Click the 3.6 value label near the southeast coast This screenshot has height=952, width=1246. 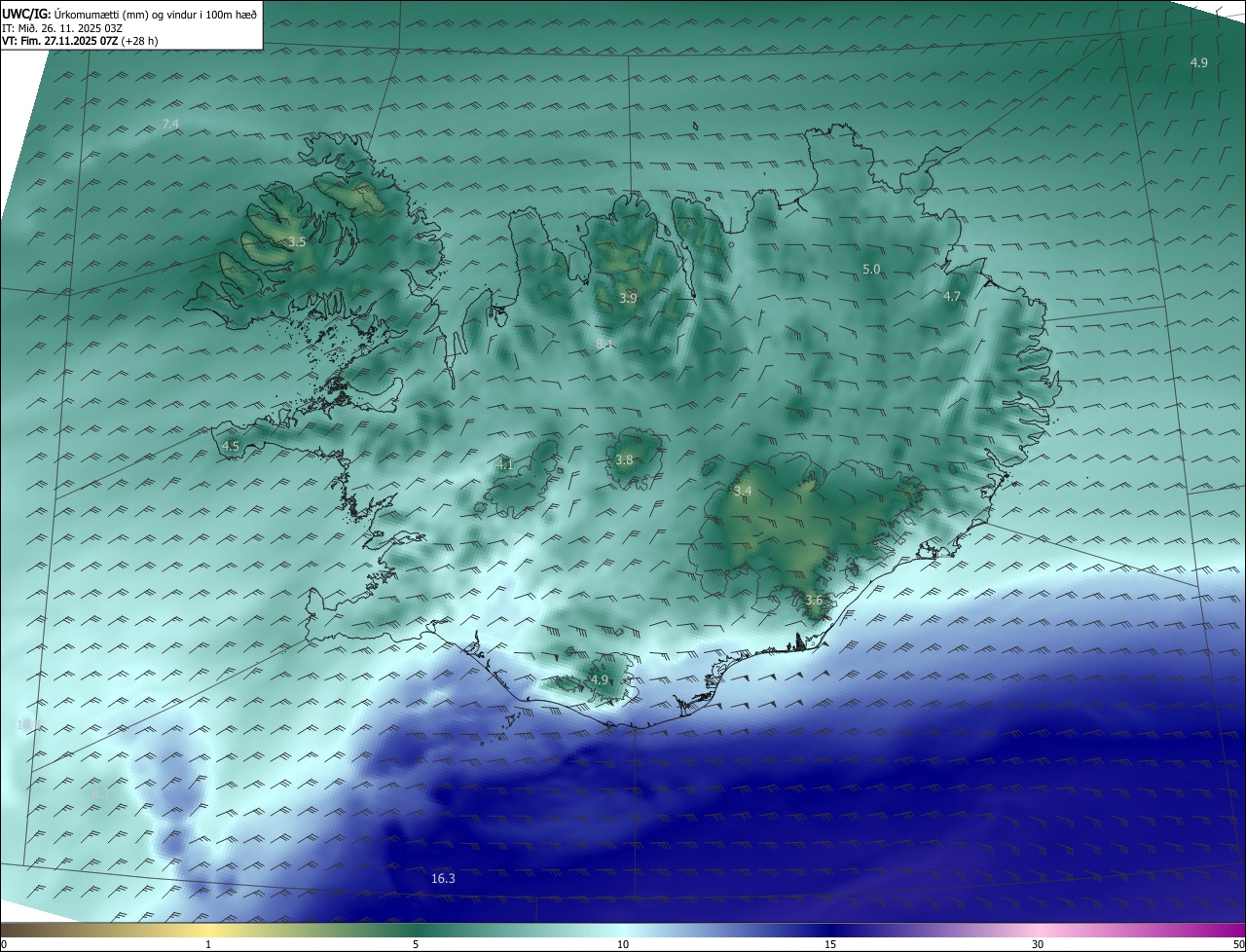[814, 600]
